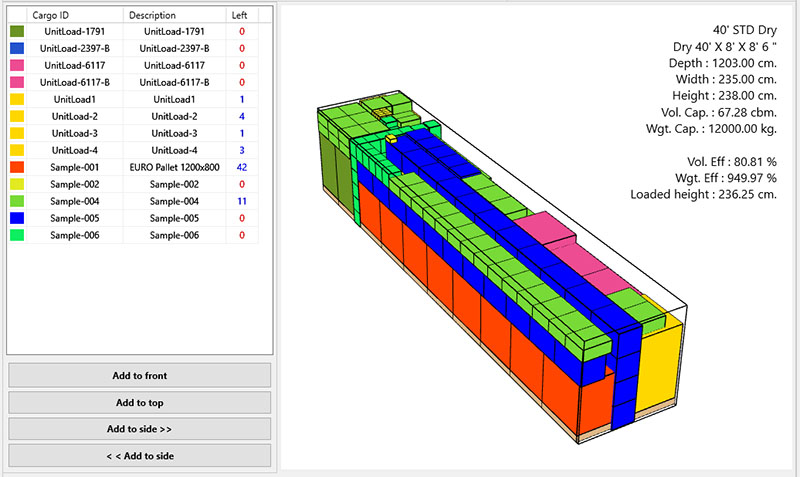Click the UnitLoad1 yellow color swatch
Viewport: 800px width, 477px height.
point(17,99)
